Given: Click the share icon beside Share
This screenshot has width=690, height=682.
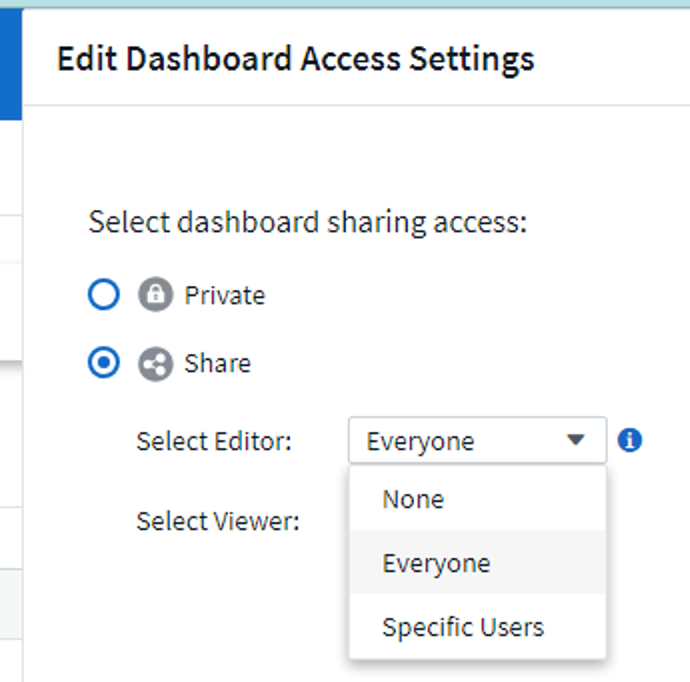Looking at the screenshot, I should click(x=155, y=364).
